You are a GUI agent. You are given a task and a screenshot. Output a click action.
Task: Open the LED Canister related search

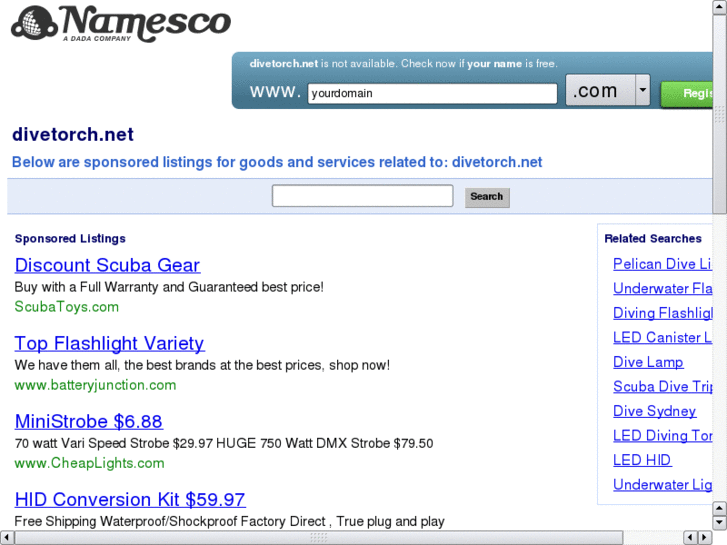pyautogui.click(x=663, y=338)
